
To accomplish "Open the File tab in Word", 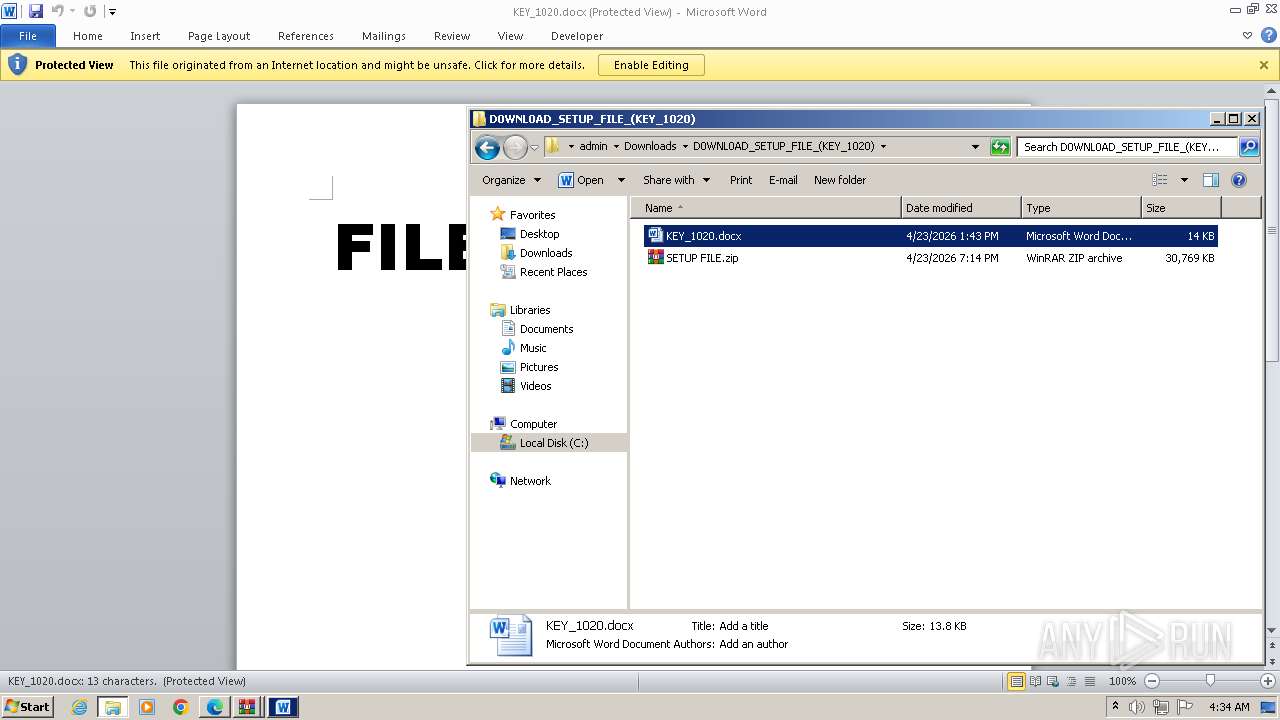I will click(x=28, y=35).
